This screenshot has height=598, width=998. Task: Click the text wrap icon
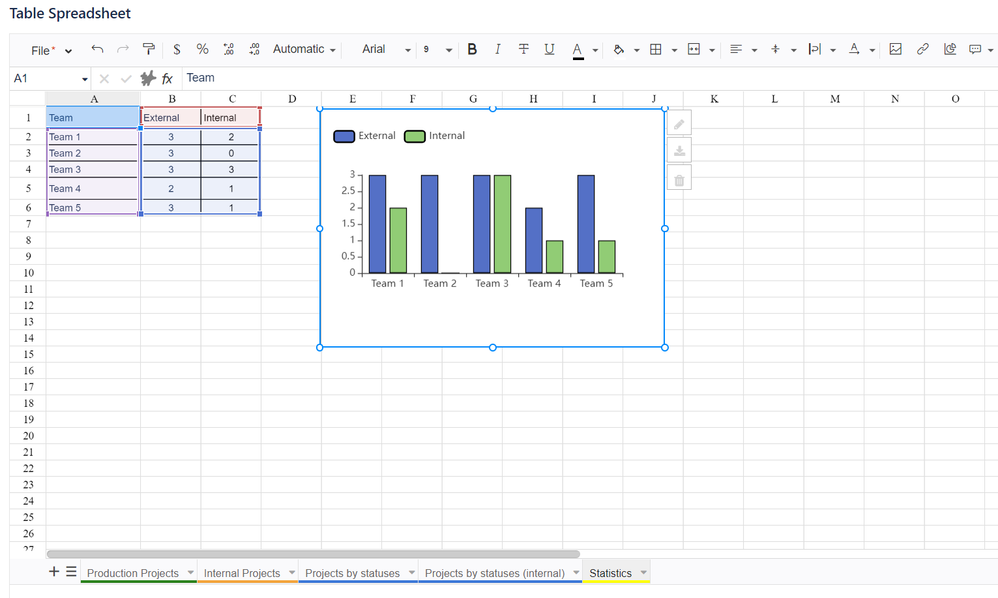(815, 49)
